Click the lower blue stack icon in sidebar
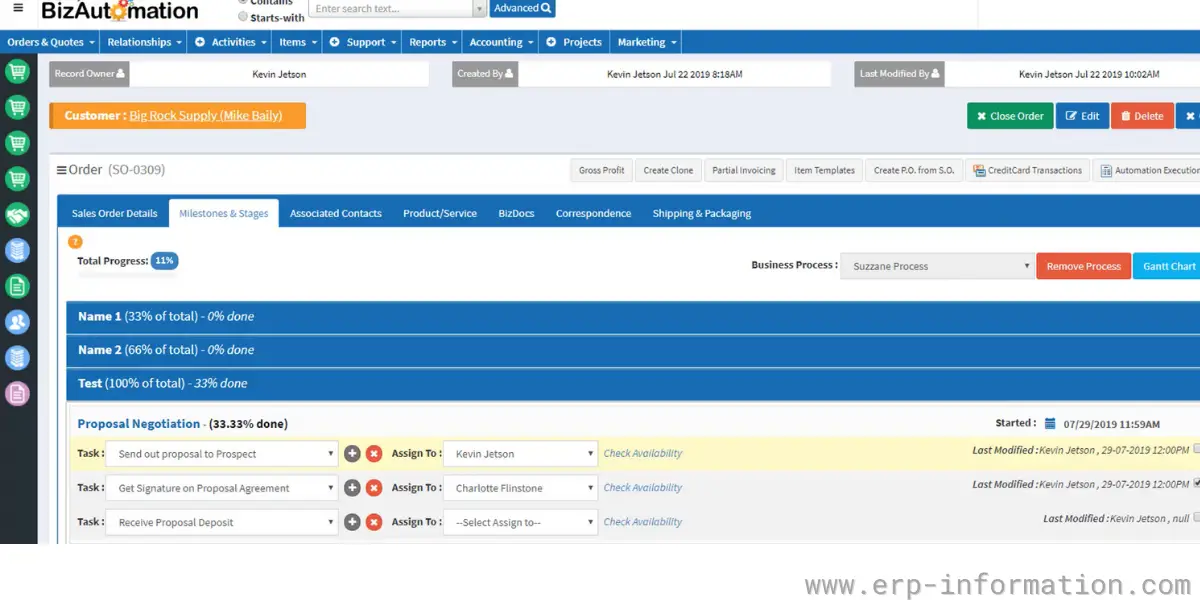 pos(17,358)
